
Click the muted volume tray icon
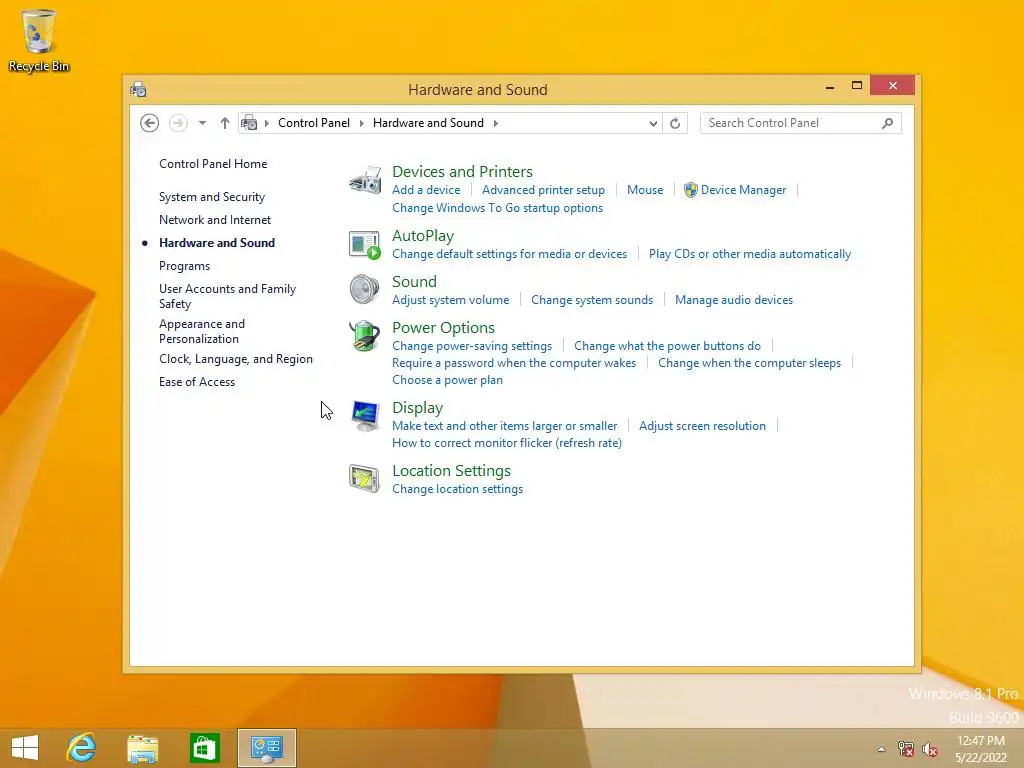point(930,749)
